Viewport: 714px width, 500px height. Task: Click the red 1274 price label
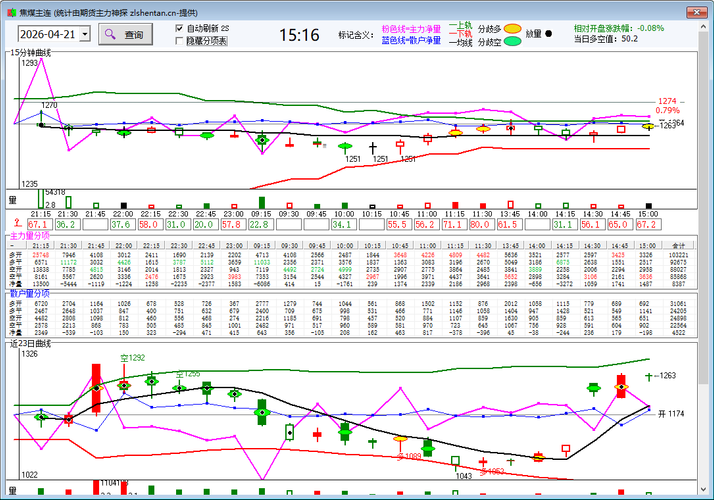(668, 101)
